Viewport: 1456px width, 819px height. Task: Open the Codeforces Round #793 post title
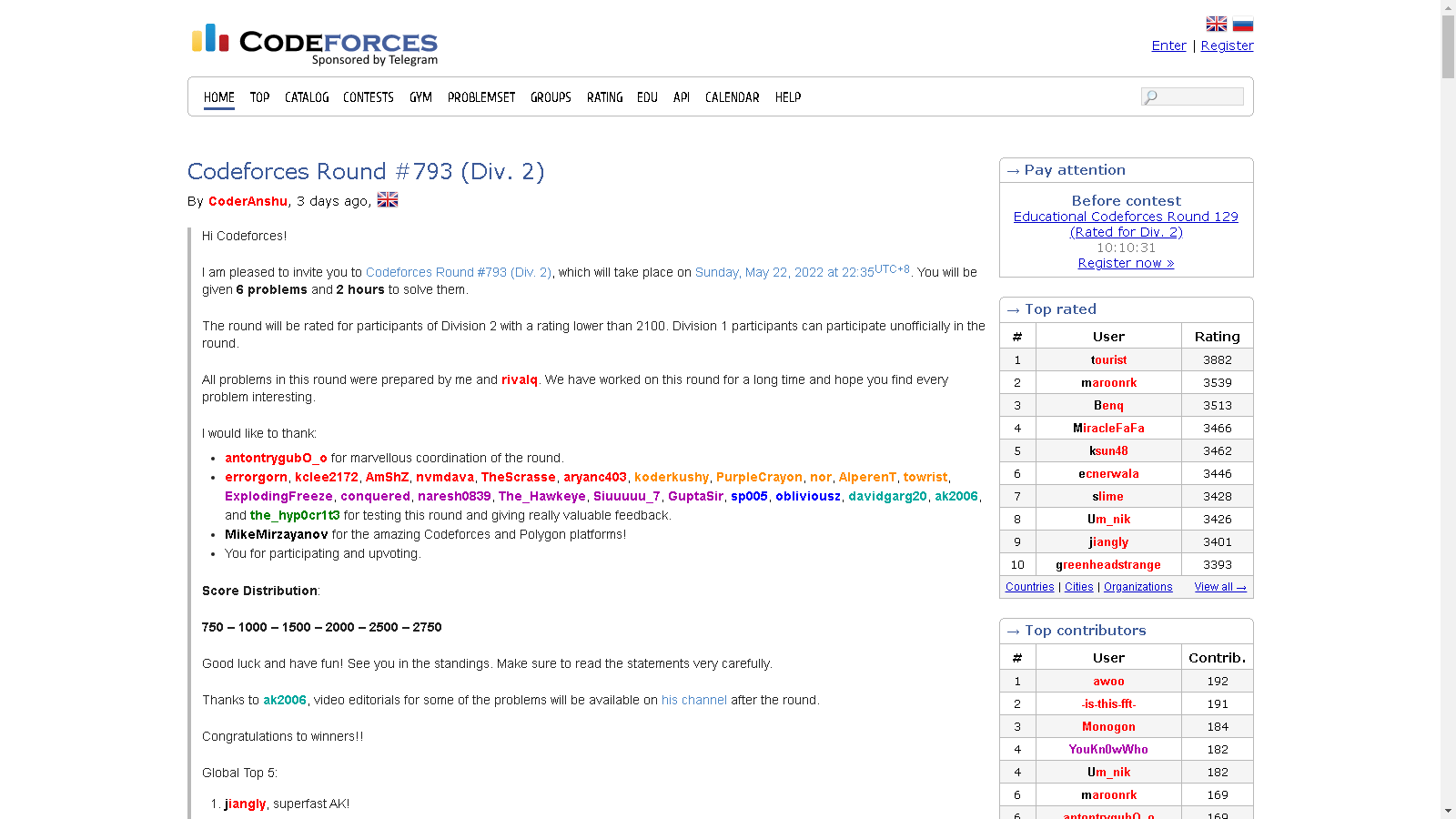coord(366,171)
